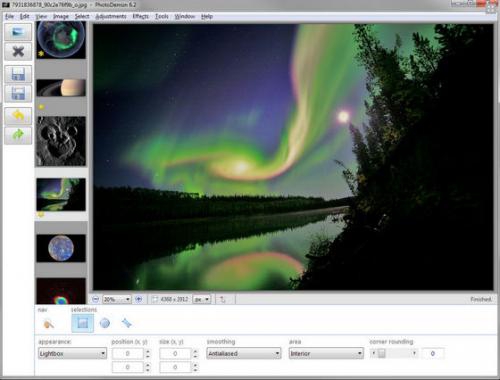Open the Image menu
Viewport: 500px width, 380px height.
point(61,16)
